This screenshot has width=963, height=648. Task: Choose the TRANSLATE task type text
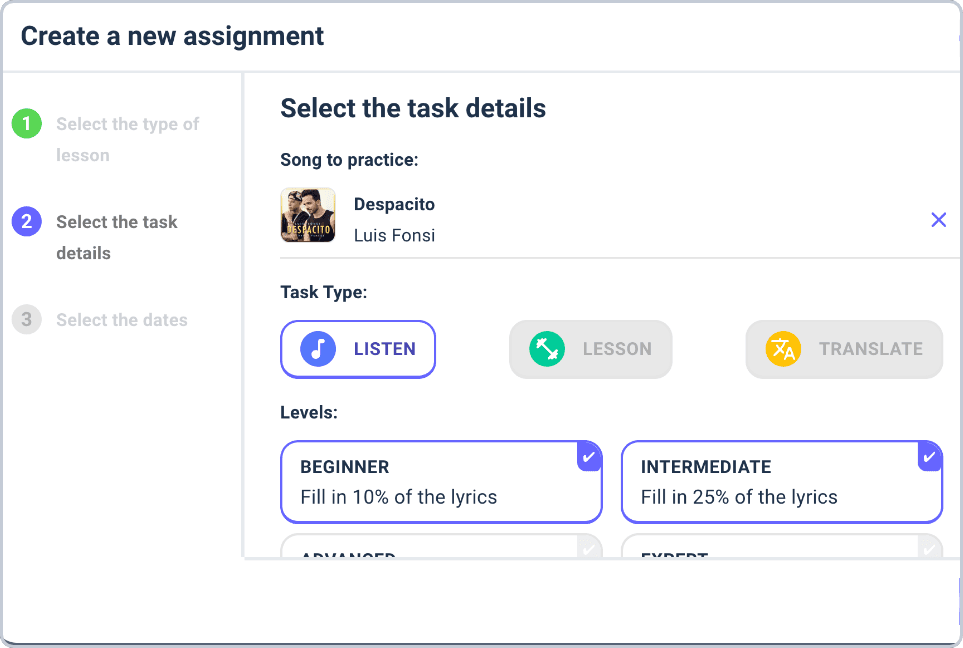click(870, 349)
